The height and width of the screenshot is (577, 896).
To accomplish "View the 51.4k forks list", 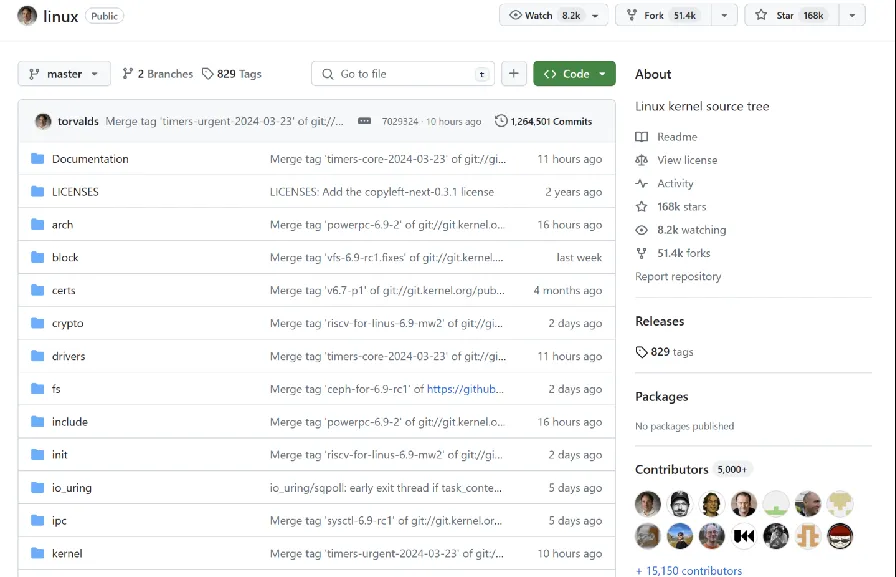I will click(x=683, y=253).
